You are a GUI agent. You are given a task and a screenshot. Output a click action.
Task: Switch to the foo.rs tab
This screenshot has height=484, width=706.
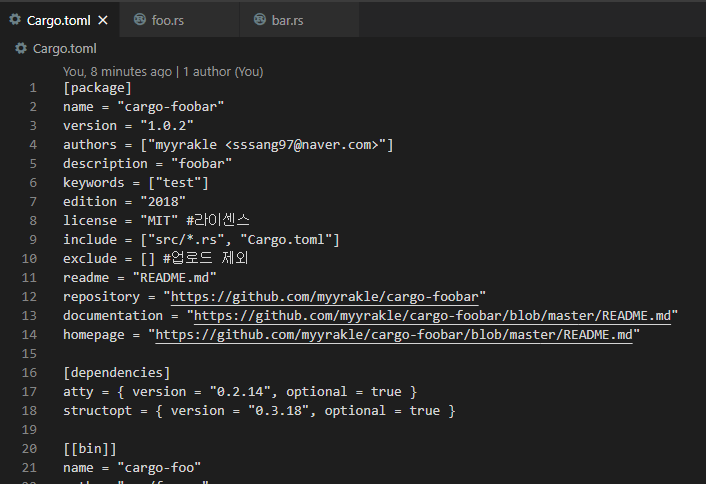tap(166, 20)
